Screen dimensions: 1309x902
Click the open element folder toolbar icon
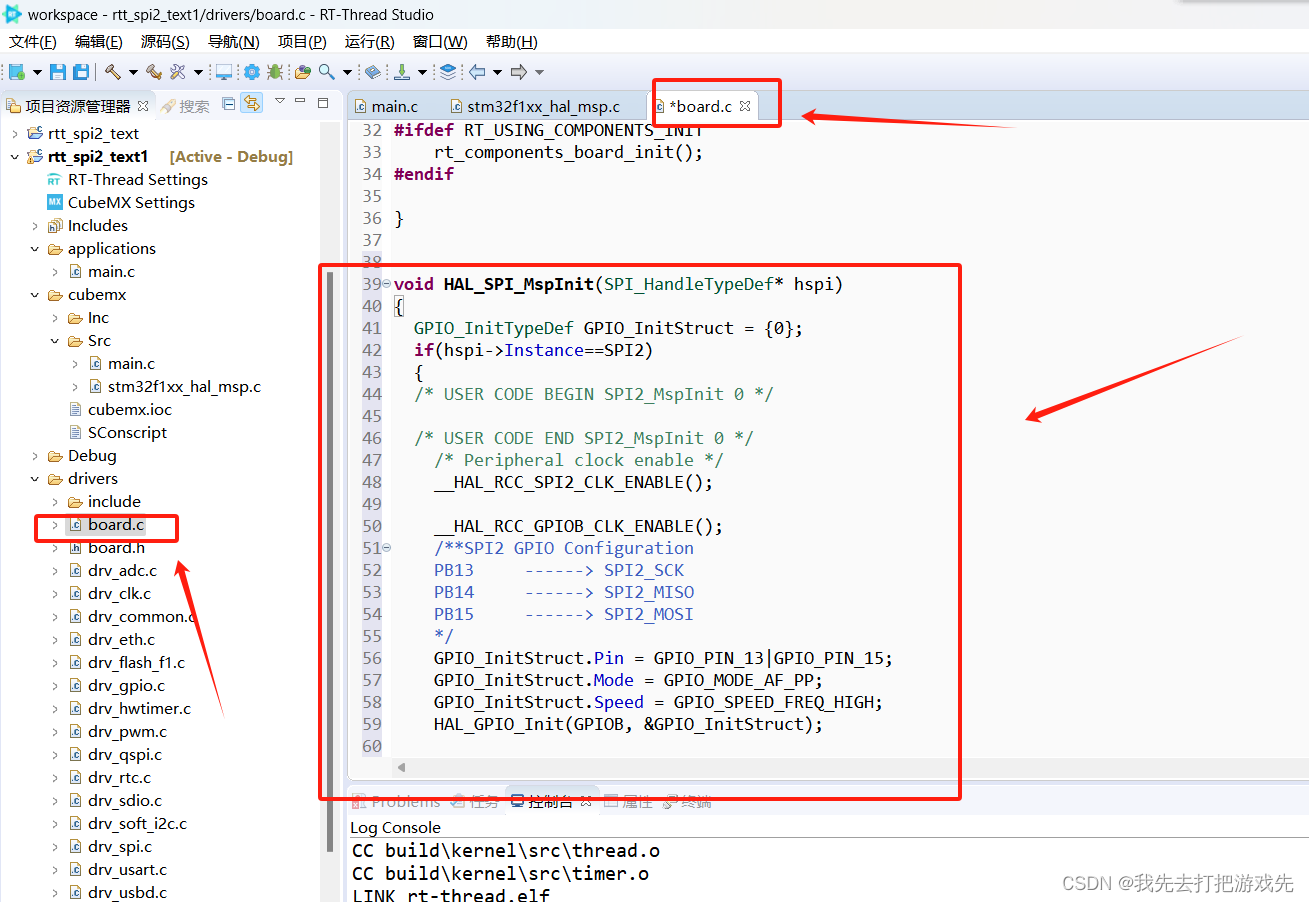[302, 72]
